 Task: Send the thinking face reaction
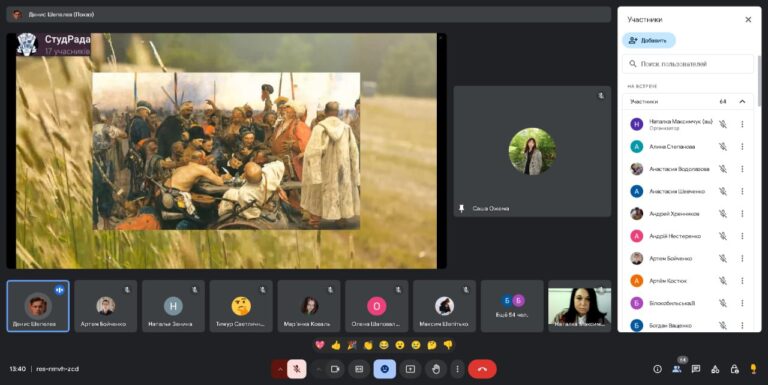(432, 345)
